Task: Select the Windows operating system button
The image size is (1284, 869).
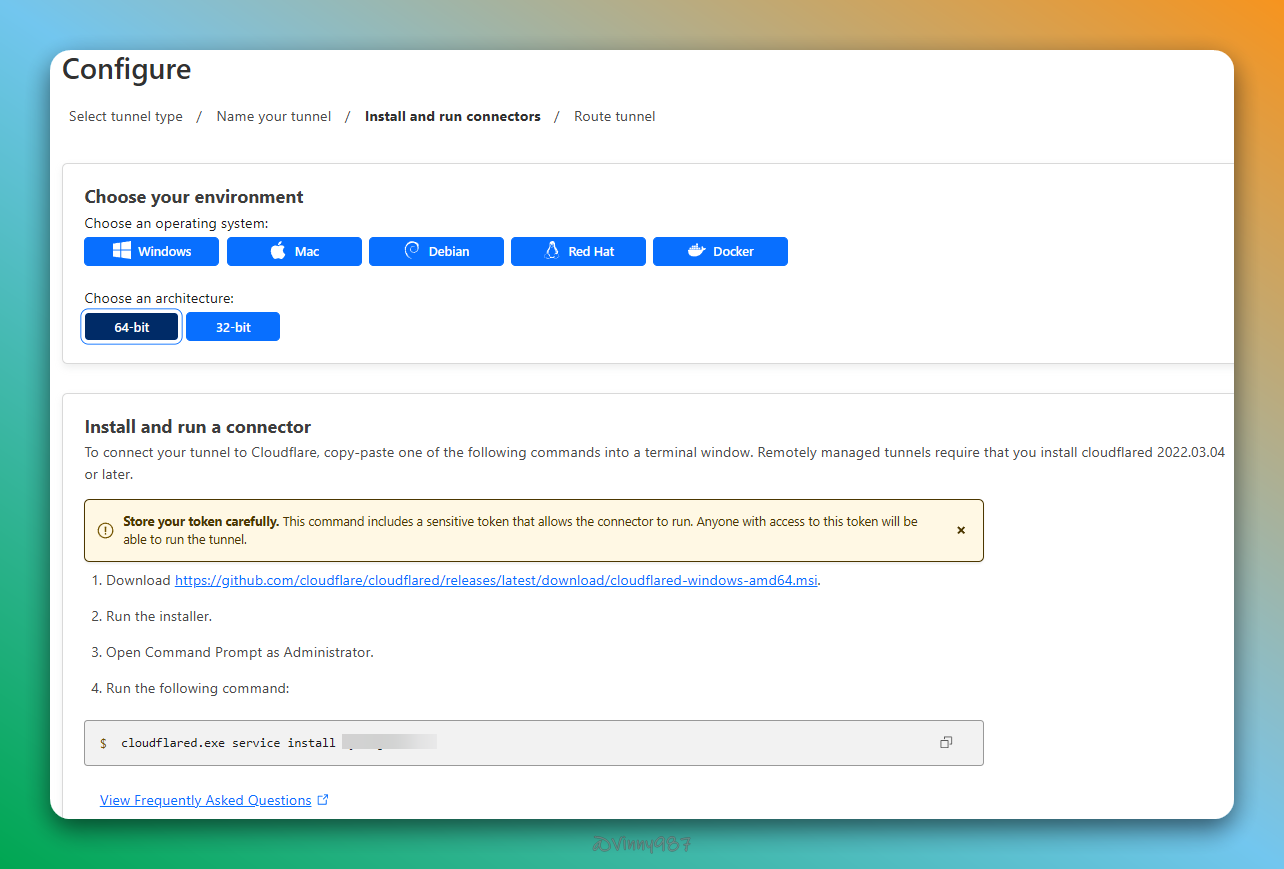Action: (151, 251)
